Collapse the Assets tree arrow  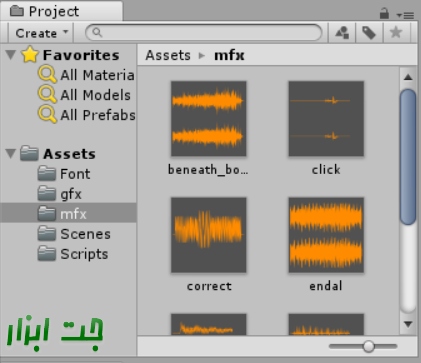click(x=11, y=154)
